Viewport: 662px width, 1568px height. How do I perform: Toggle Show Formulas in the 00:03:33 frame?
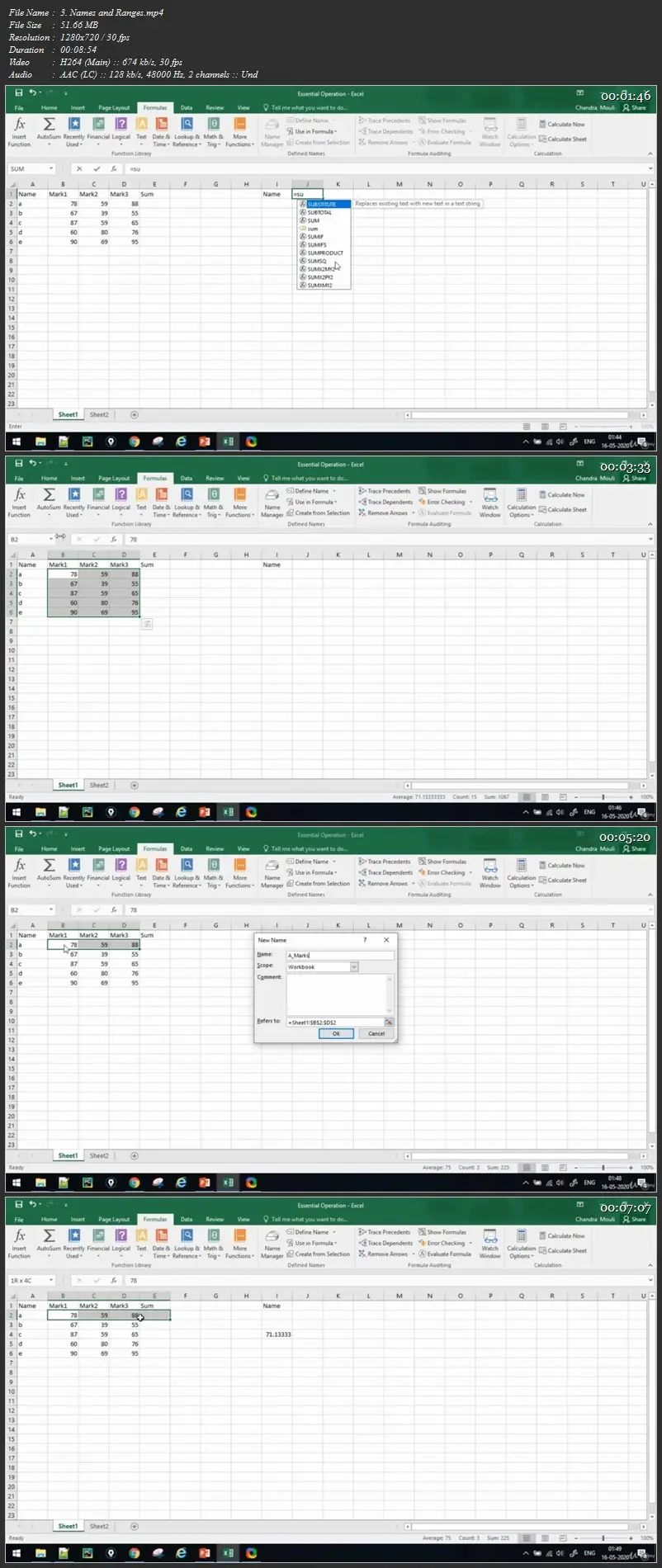(x=442, y=491)
